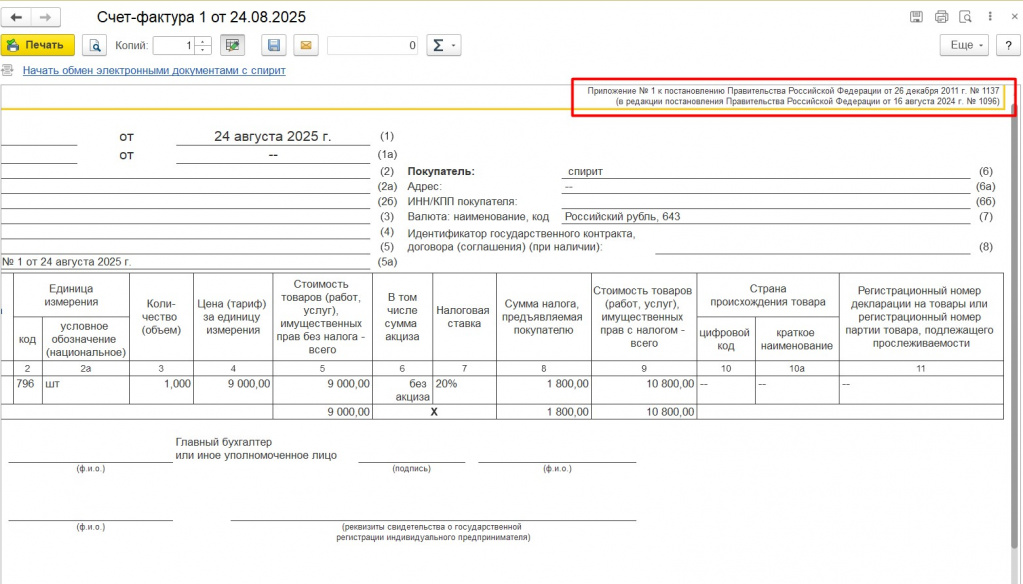Select buyer name спирит
Viewport: 1023px width, 584px height.
click(x=585, y=172)
